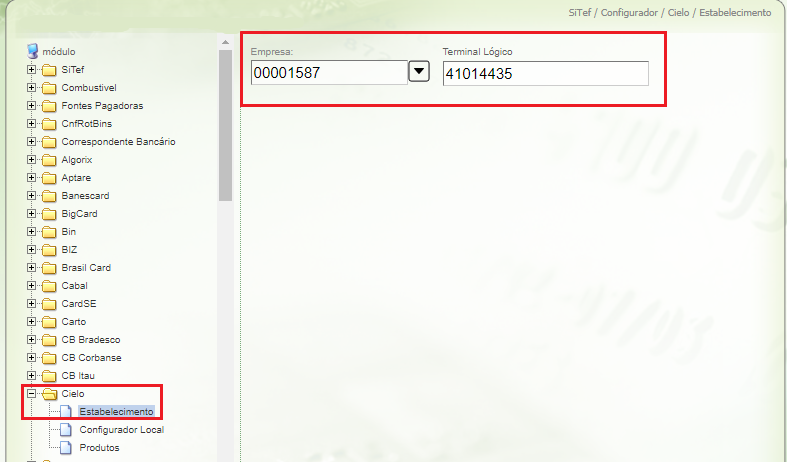Click the Correspondente Bancário folder icon

coord(49,142)
